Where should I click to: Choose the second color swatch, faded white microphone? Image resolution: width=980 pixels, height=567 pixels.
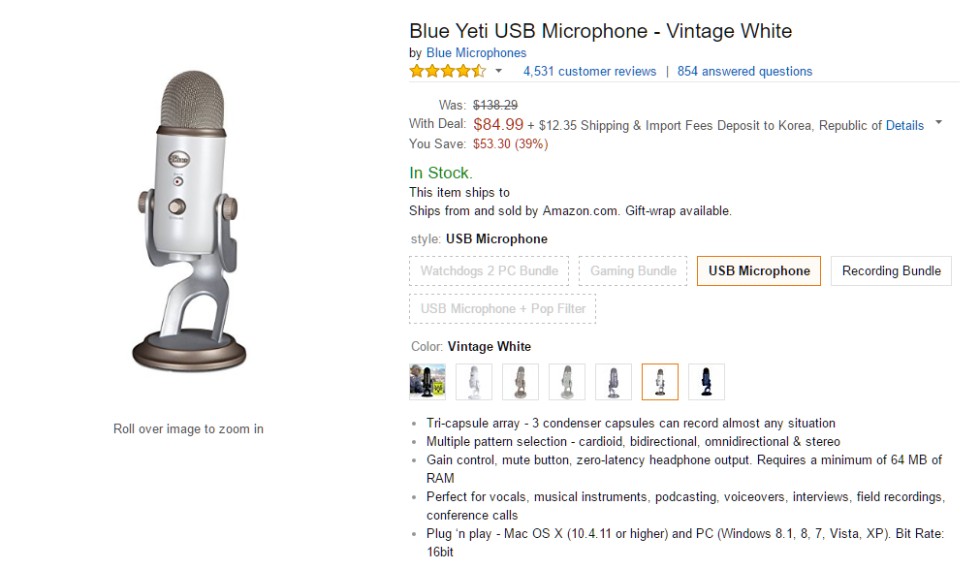474,381
